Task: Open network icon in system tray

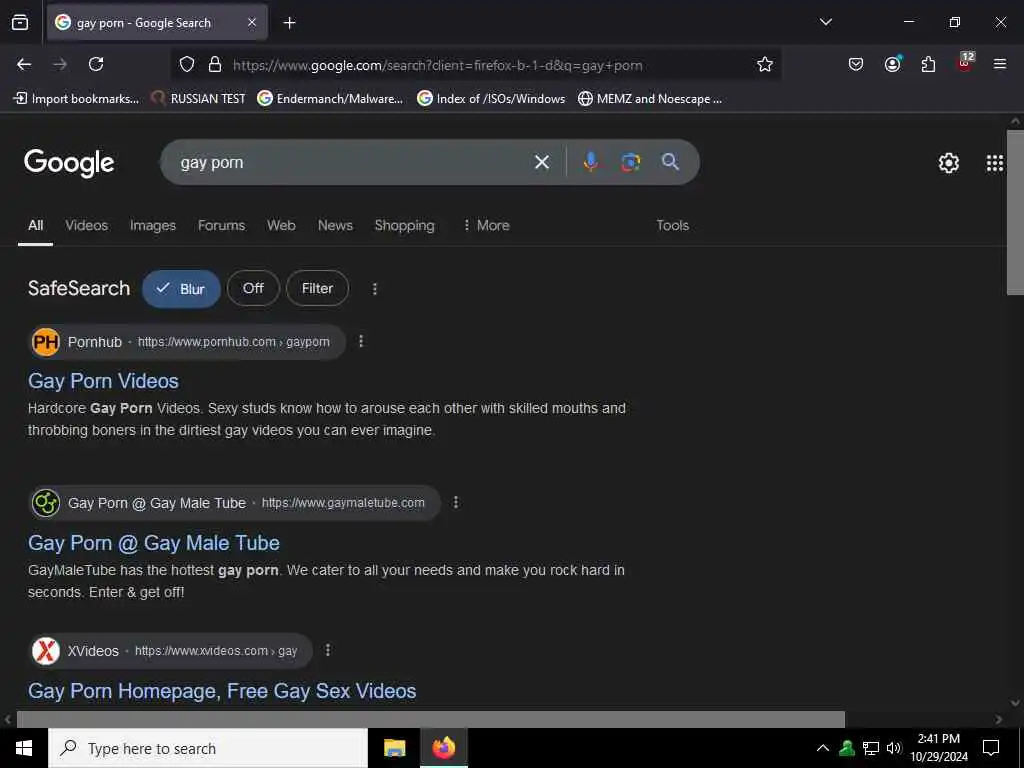Action: tap(871, 748)
